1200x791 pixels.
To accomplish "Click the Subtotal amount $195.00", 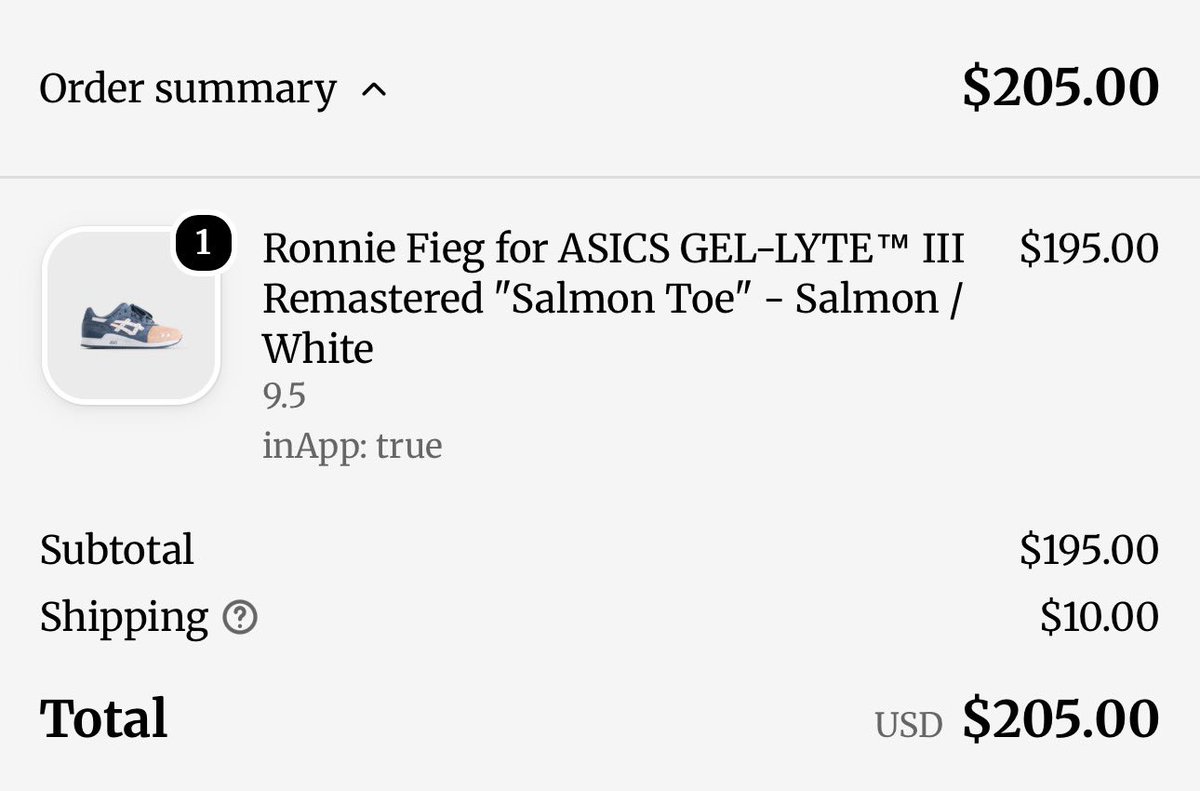I will point(1089,550).
